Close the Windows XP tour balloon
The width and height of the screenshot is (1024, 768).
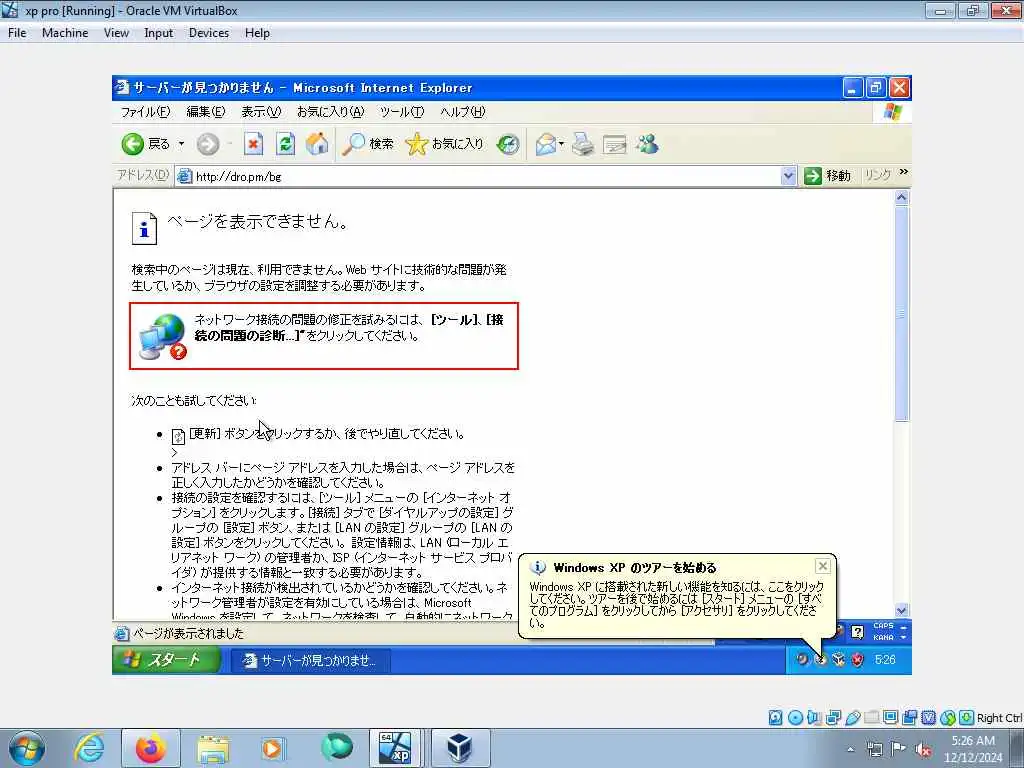point(823,566)
